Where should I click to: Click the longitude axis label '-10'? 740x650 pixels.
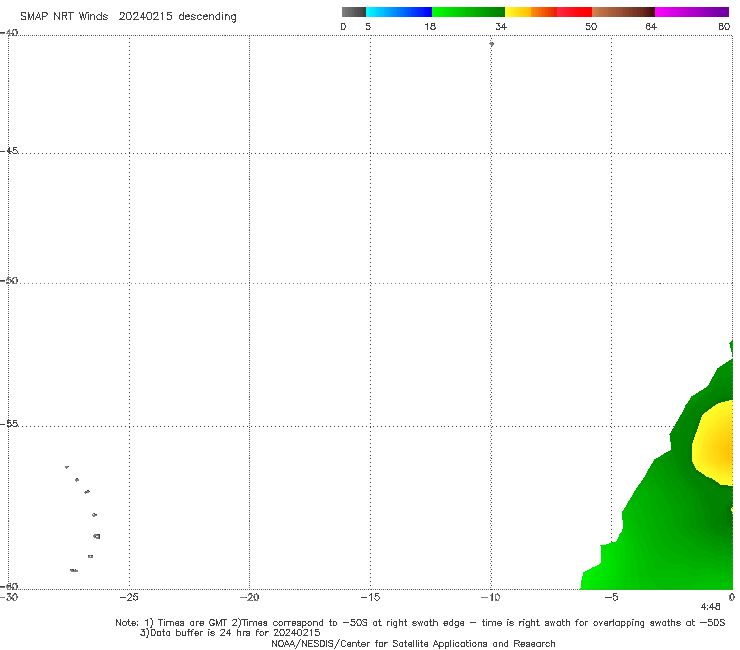pos(490,597)
